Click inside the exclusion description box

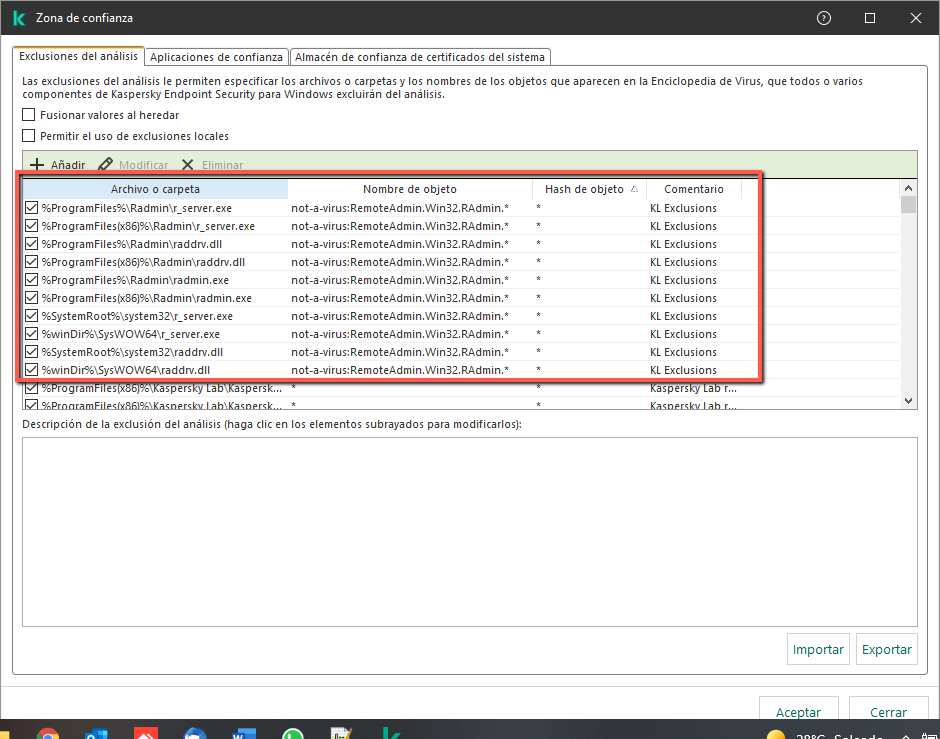point(470,532)
